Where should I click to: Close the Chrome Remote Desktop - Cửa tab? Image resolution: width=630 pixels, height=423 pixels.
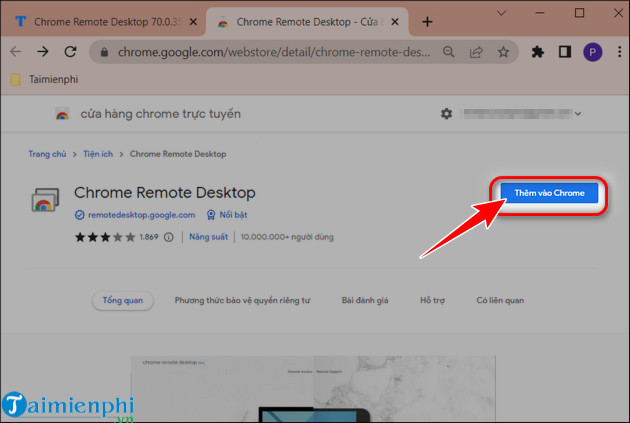[395, 22]
